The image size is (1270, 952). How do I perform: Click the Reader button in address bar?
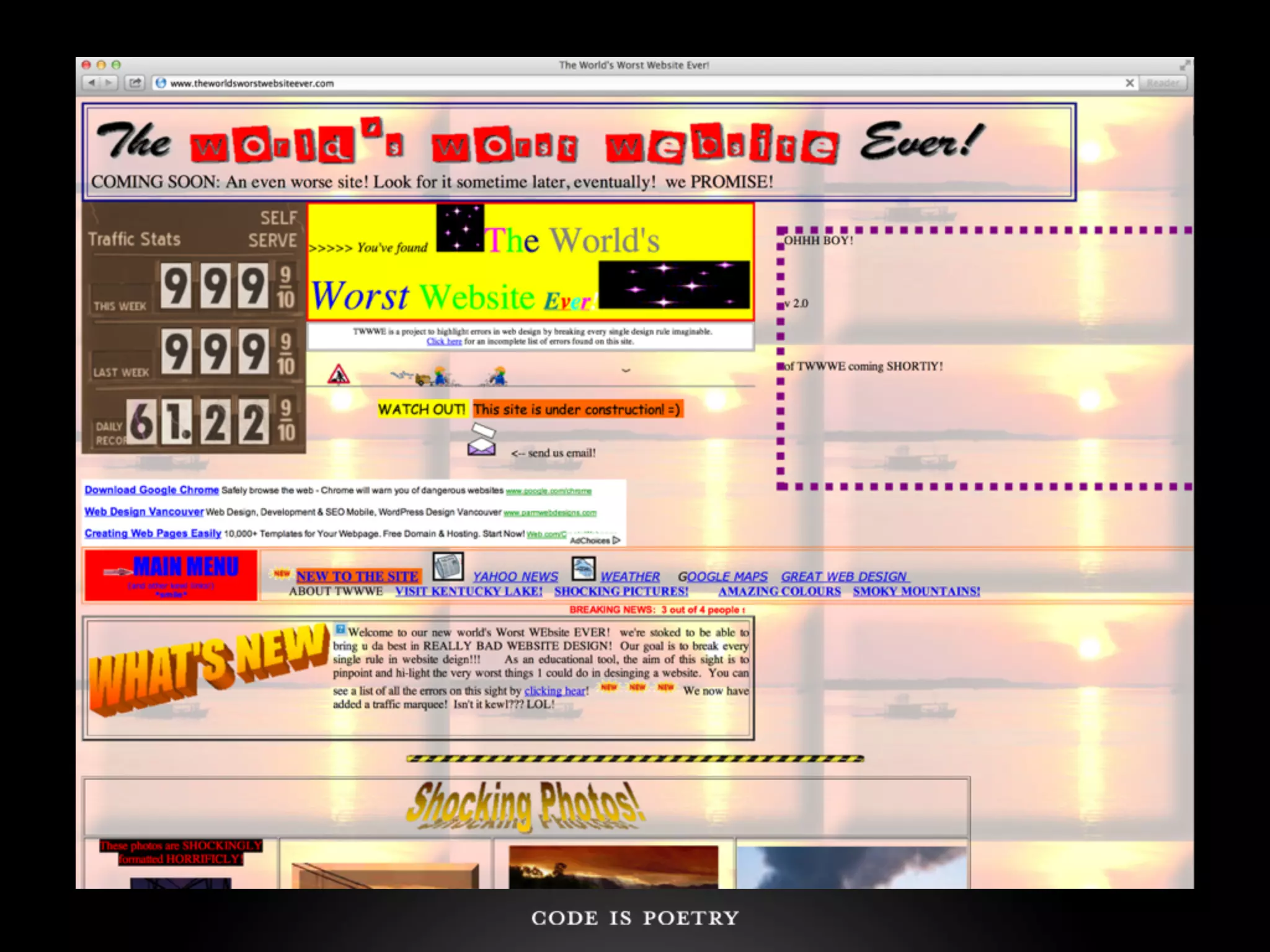1163,83
